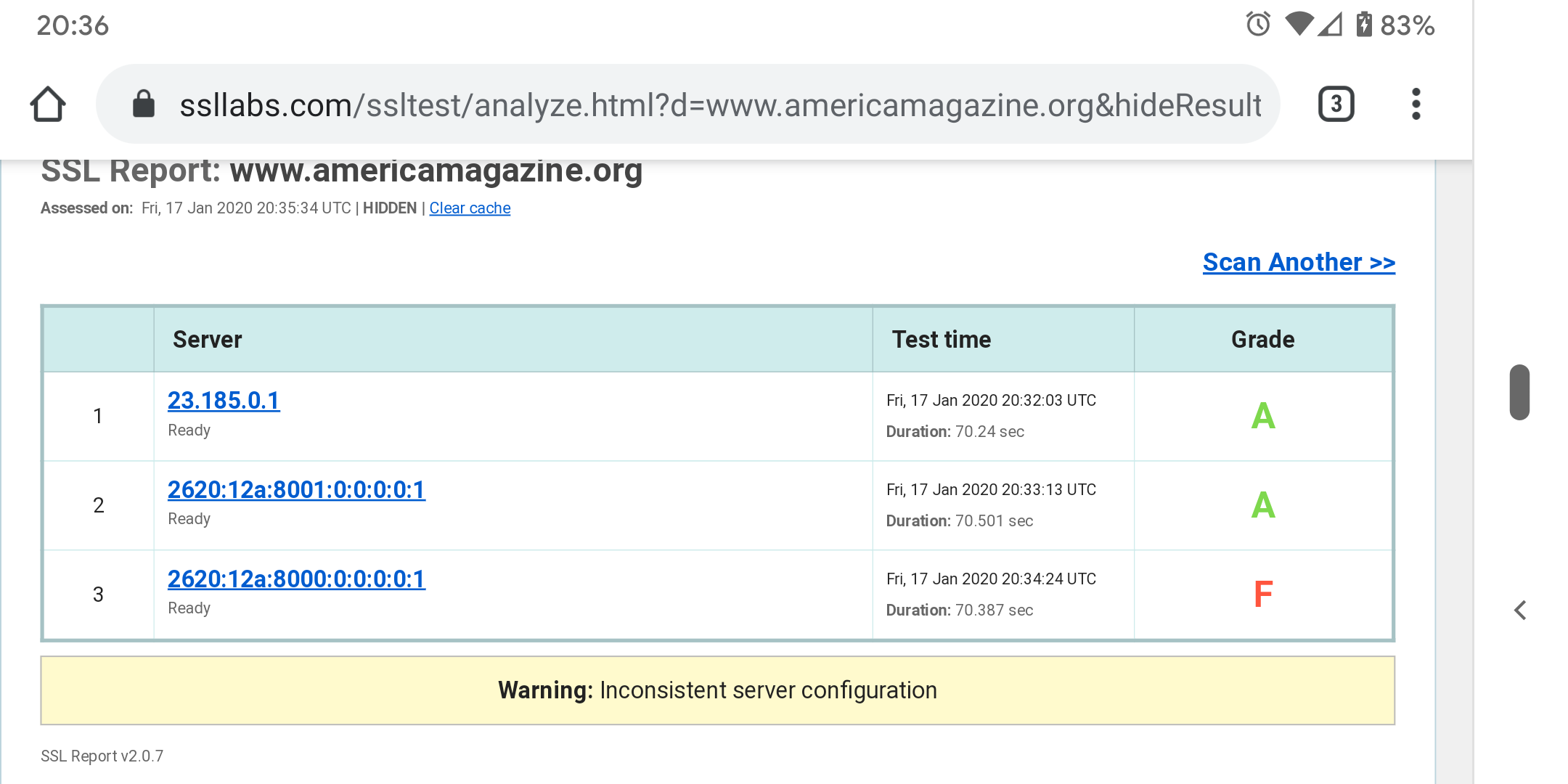The image size is (1568, 784).
Task: Tap the battery charging status icon
Action: point(1364,25)
